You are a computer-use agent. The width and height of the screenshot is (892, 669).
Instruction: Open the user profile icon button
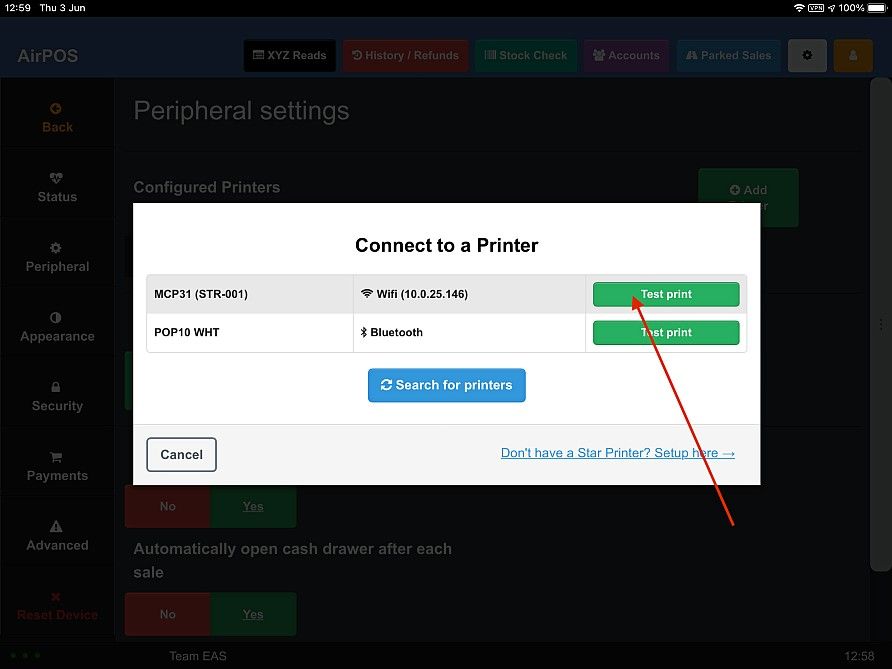coord(853,55)
